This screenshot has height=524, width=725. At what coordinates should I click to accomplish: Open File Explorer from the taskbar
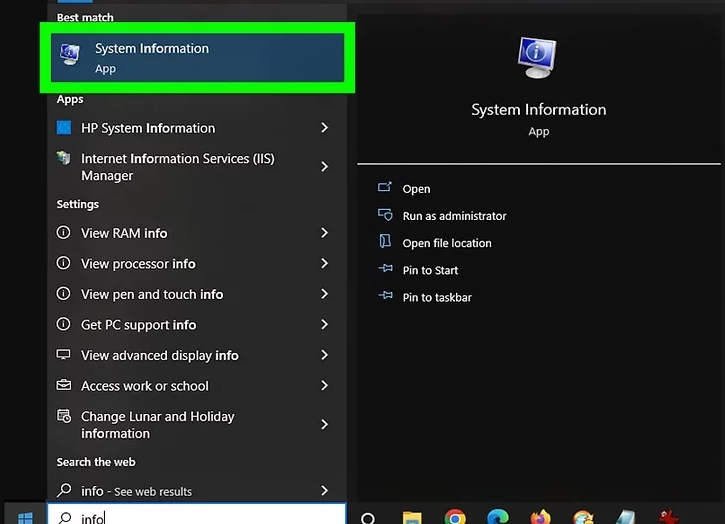tap(412, 517)
